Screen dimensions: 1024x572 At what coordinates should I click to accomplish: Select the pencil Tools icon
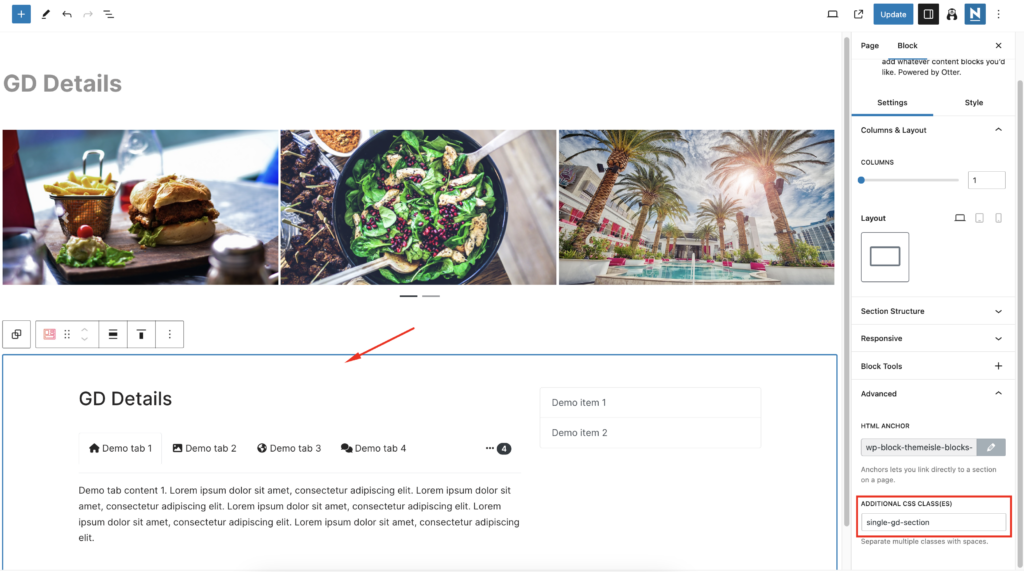[x=46, y=14]
